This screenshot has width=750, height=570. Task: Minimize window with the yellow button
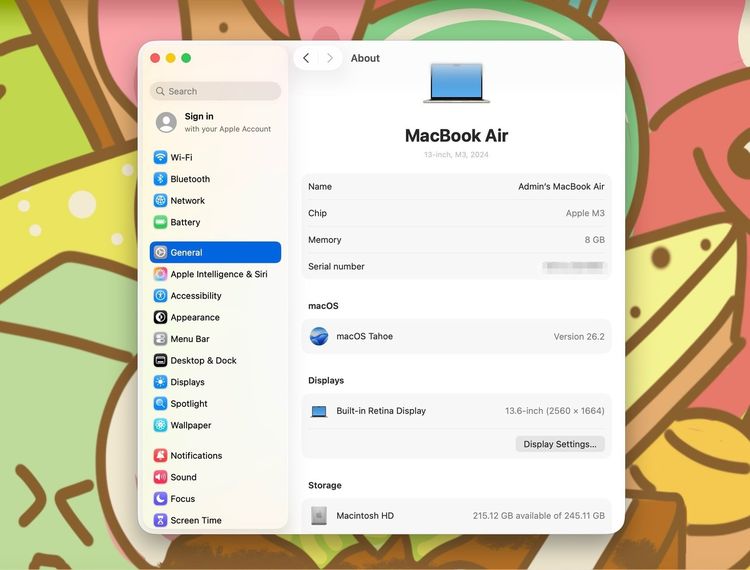[x=171, y=58]
